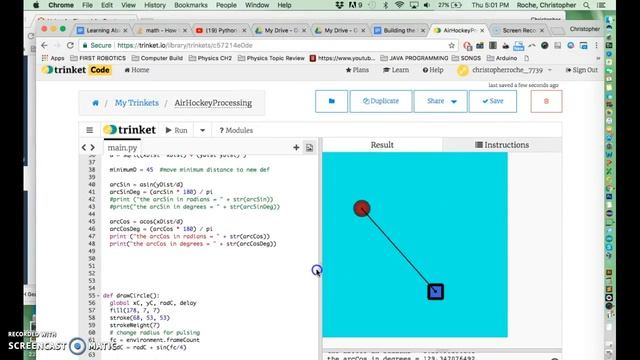
Task: Click the blue square in Result
Action: pyautogui.click(x=436, y=292)
